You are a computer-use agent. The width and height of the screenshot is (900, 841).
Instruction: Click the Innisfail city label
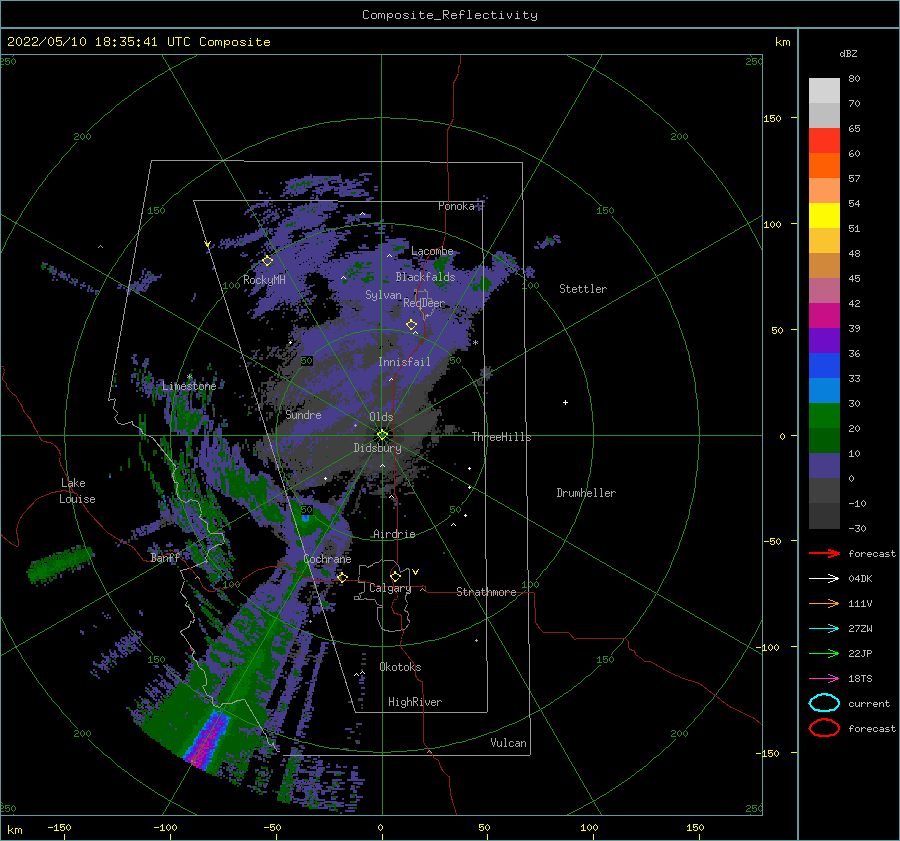click(404, 362)
